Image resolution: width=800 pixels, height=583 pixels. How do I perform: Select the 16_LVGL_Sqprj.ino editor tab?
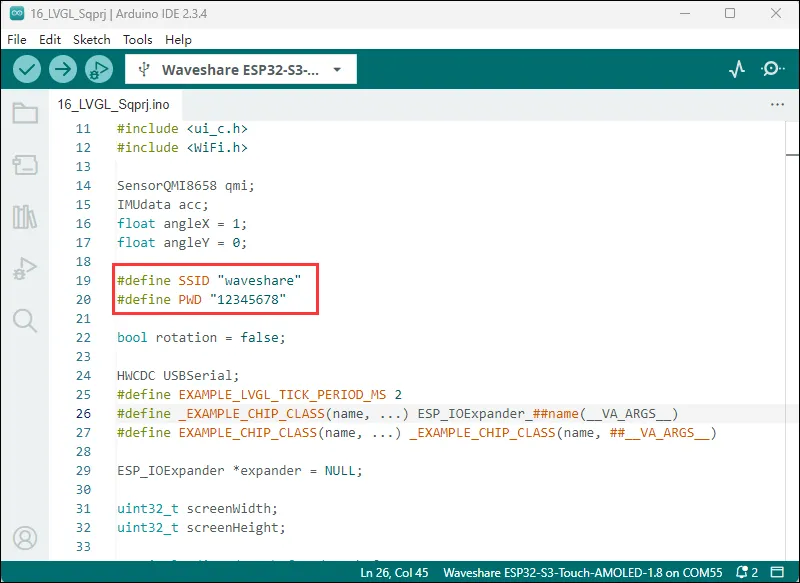tap(115, 104)
